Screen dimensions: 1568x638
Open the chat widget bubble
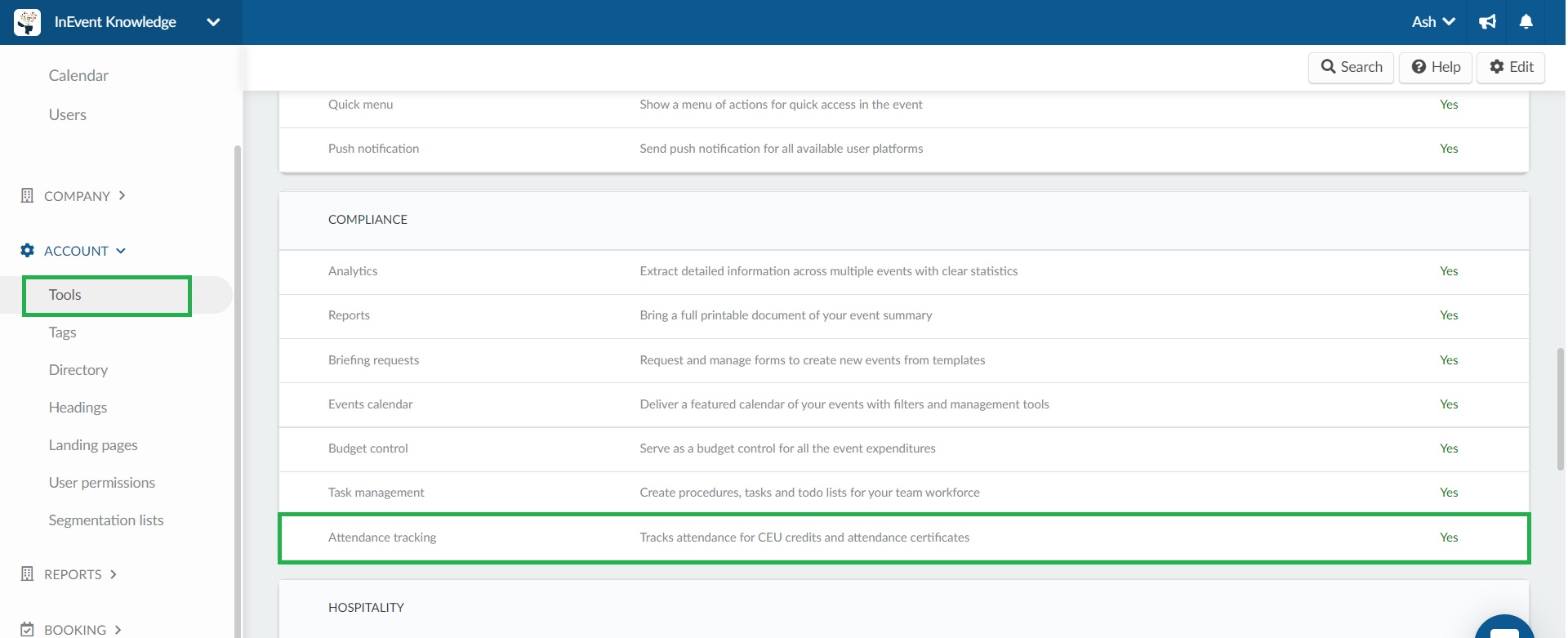[x=1504, y=627]
